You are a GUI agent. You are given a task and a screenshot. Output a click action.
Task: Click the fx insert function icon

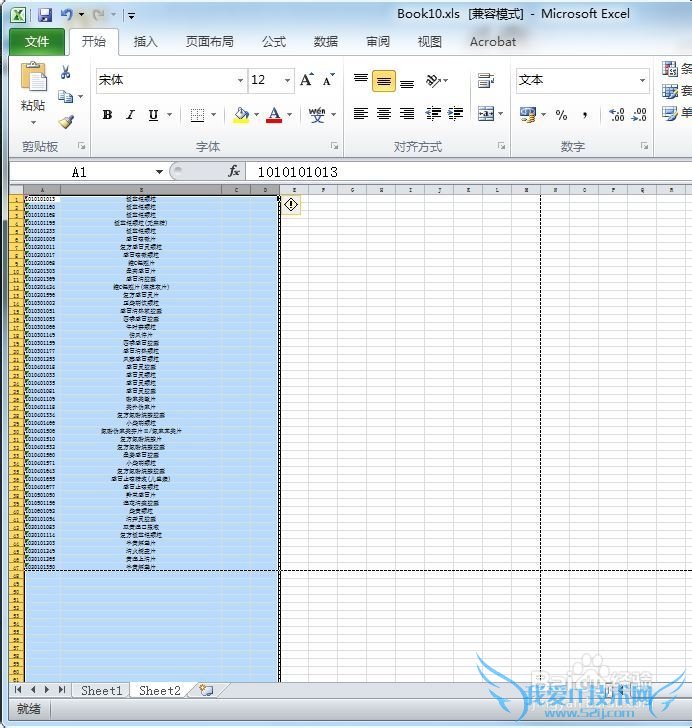[234, 171]
